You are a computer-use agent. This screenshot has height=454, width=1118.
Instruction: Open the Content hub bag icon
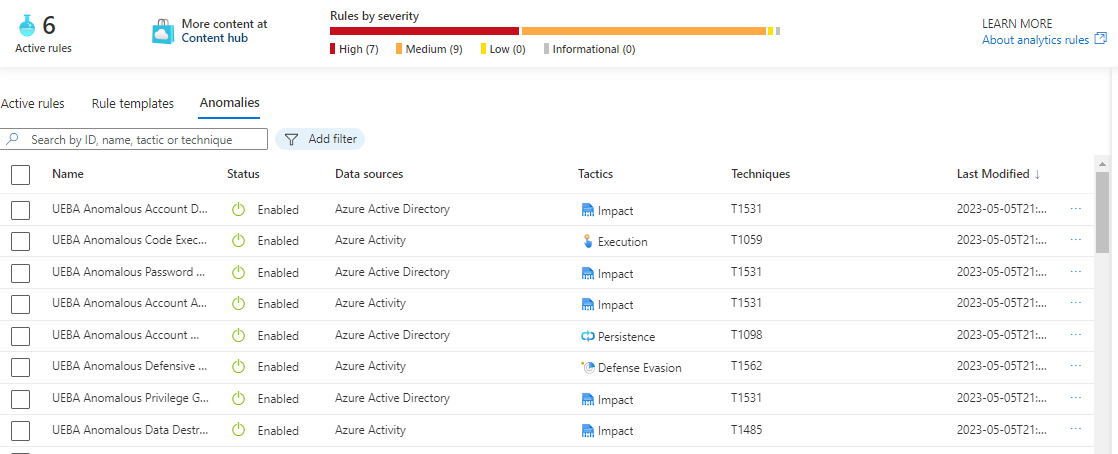(x=163, y=32)
